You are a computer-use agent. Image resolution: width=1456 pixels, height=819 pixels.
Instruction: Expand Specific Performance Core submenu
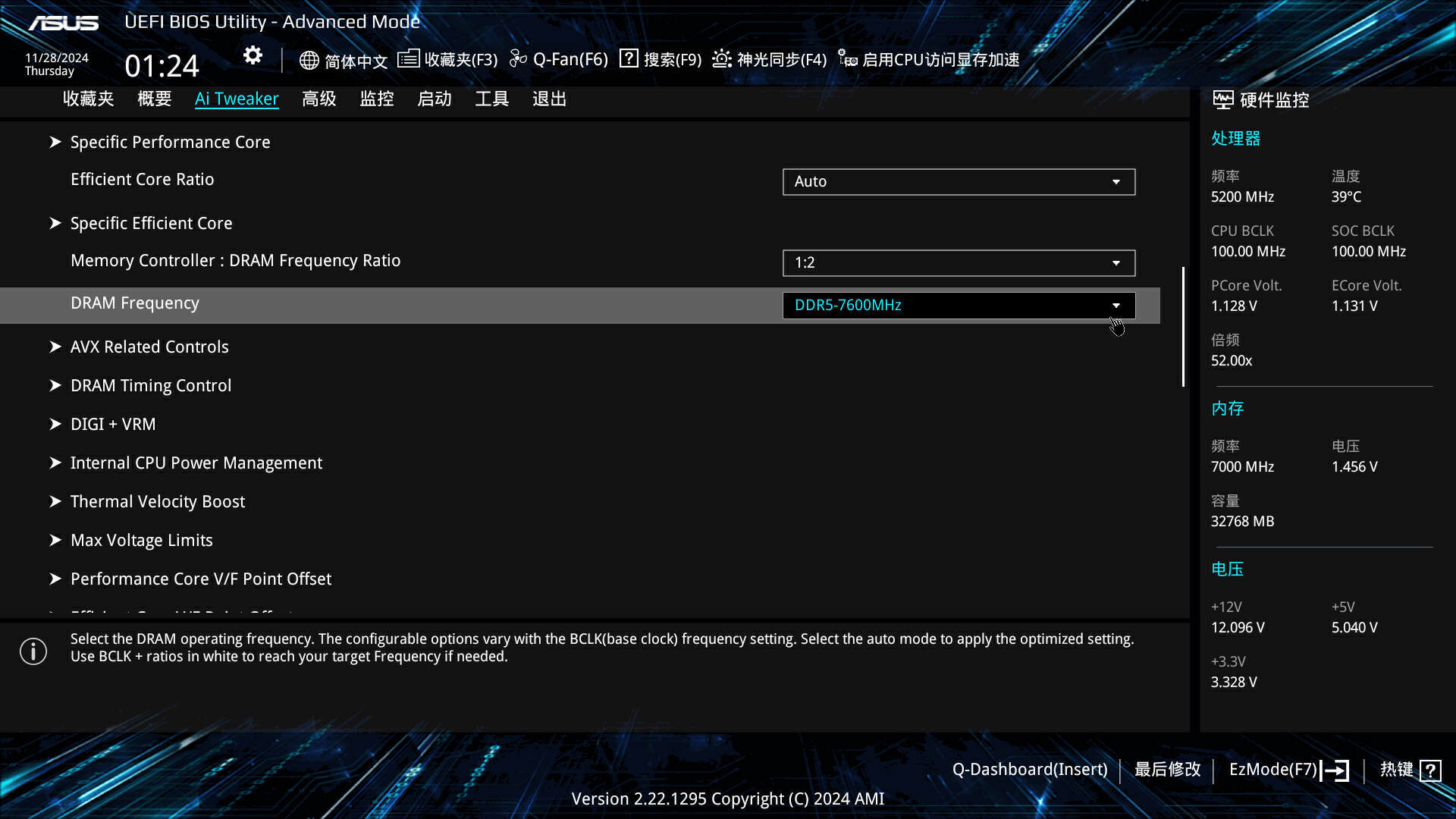tap(170, 142)
